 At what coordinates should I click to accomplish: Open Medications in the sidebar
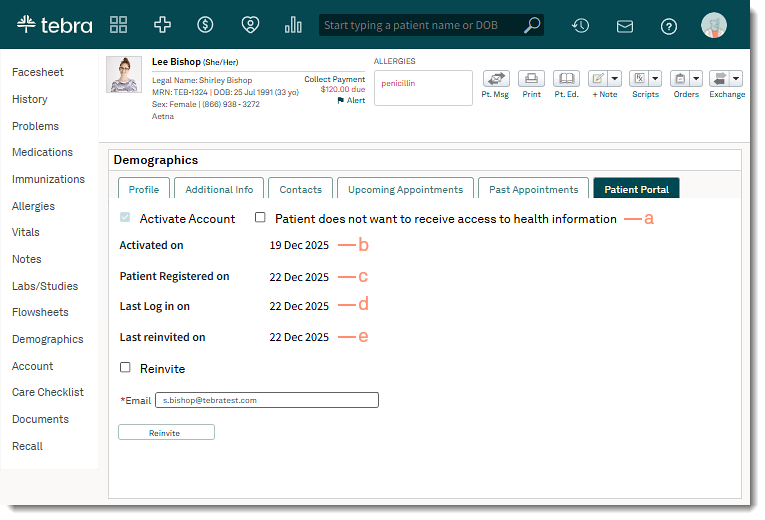click(x=42, y=152)
